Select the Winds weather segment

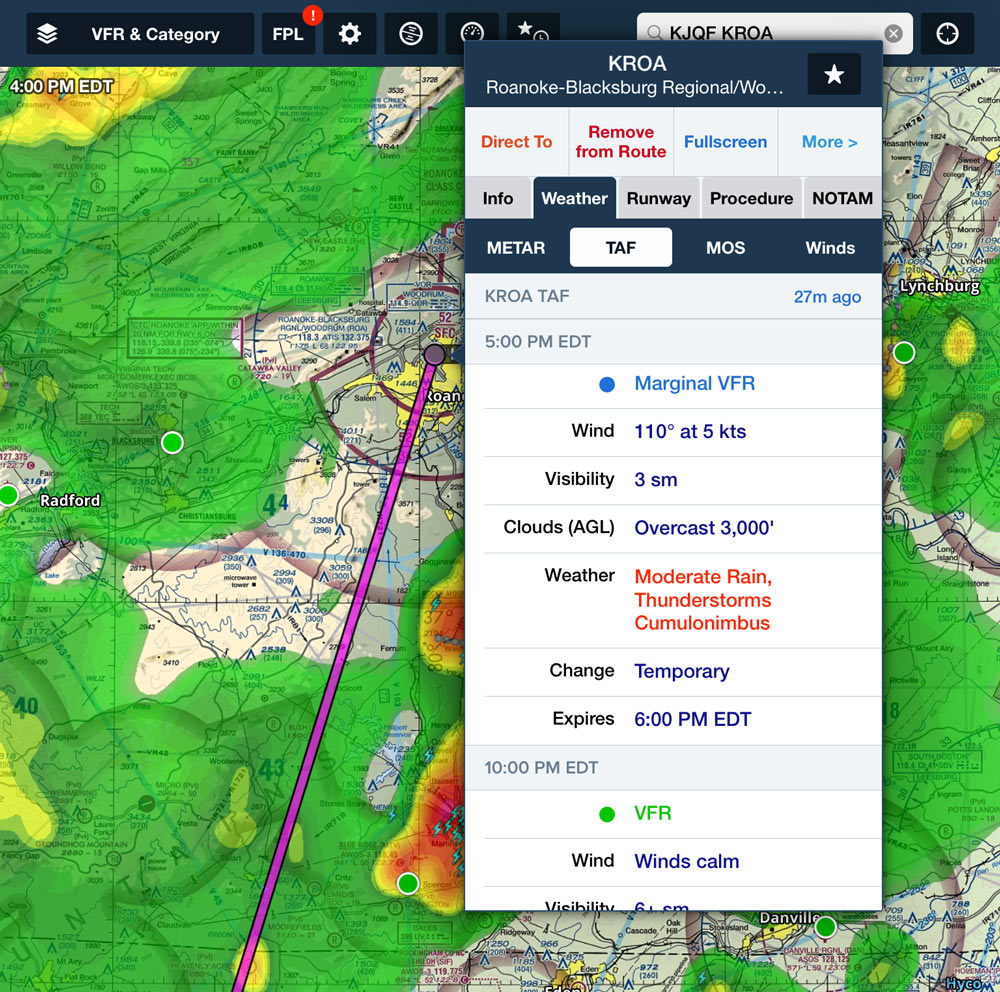[x=830, y=248]
